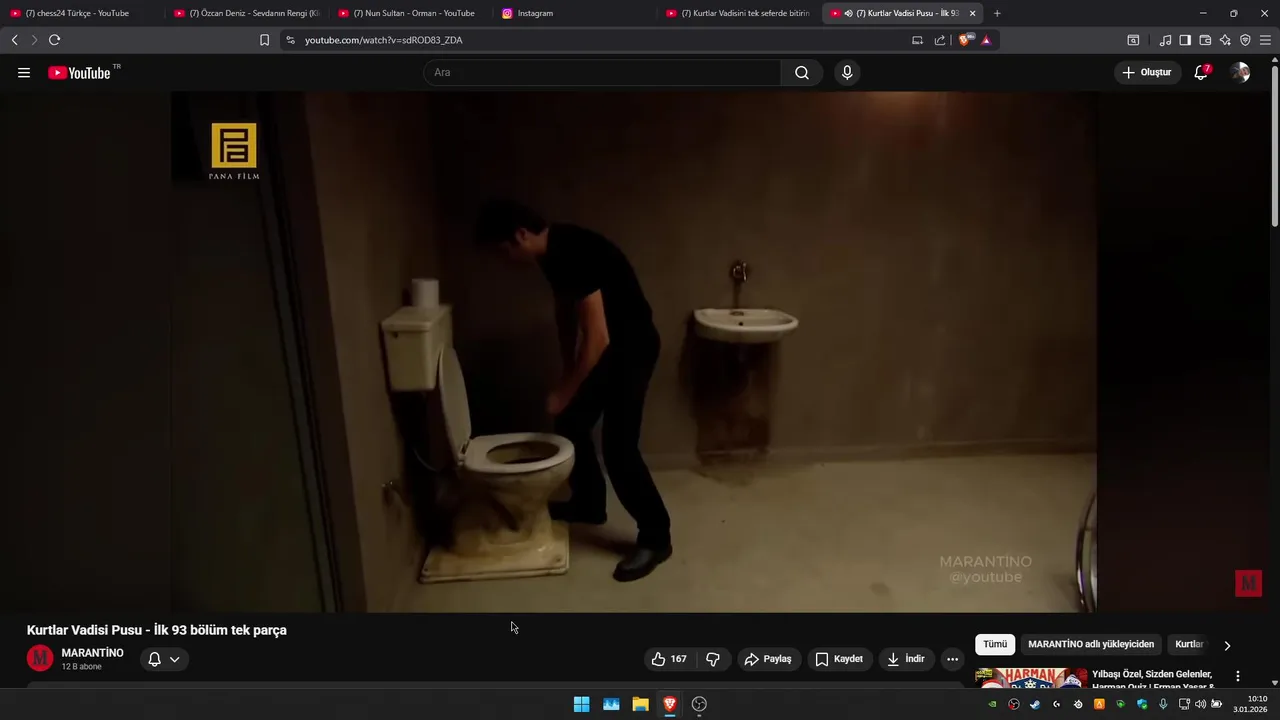Open the account avatar menu

point(1240,73)
